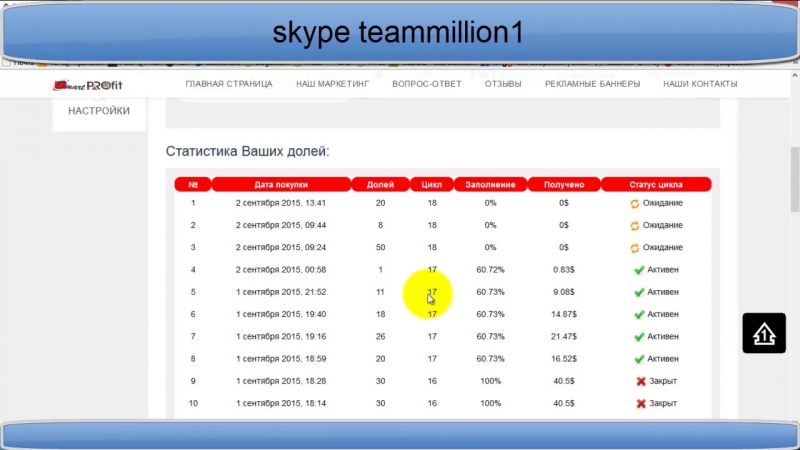Click date 1 сентября 2015, 19:40
800x450 pixels.
[281, 314]
